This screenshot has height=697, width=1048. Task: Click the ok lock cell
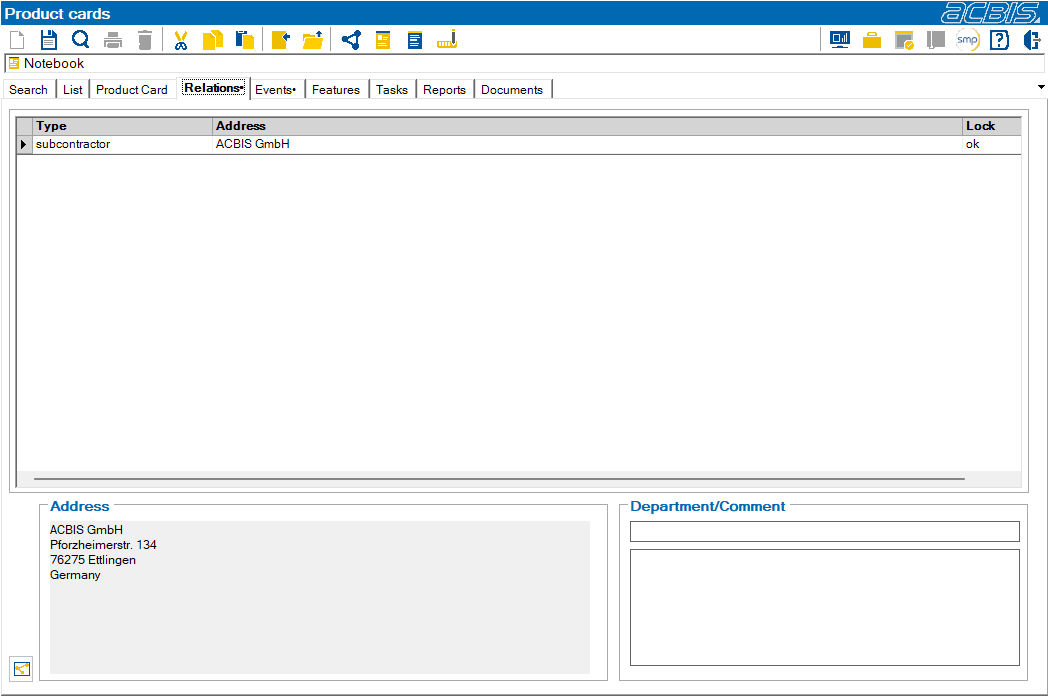tap(992, 144)
